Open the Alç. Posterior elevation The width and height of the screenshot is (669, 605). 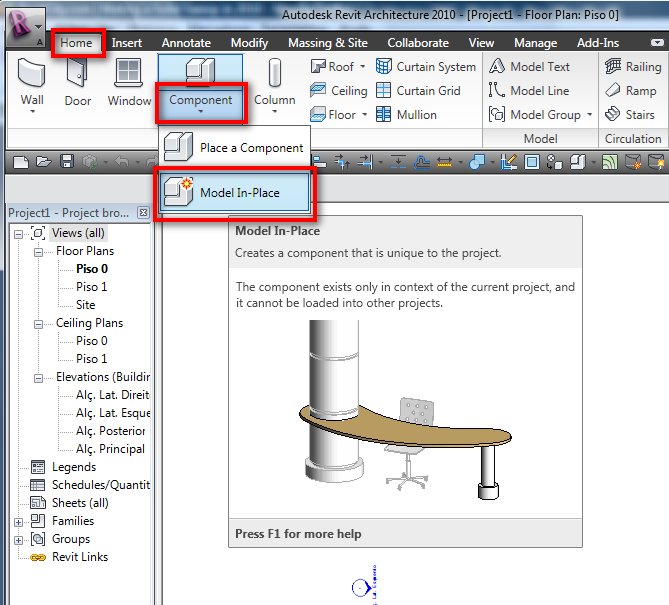pyautogui.click(x=111, y=431)
